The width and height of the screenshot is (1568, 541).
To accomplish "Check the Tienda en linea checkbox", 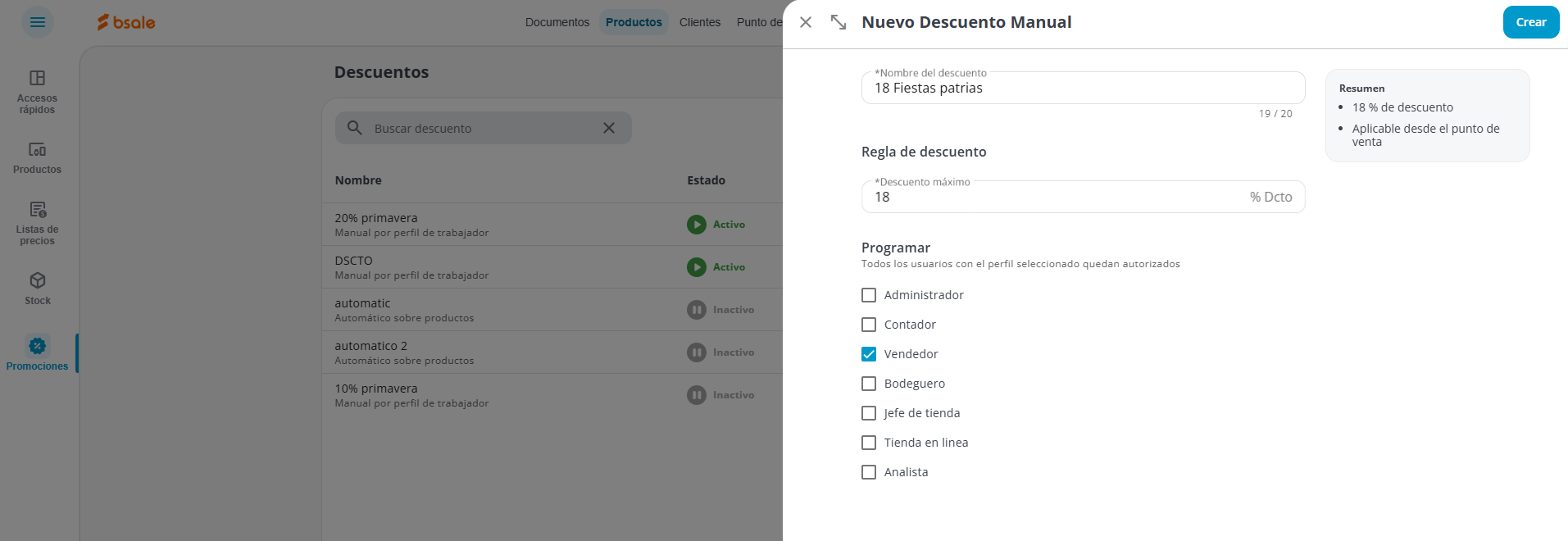I will point(869,443).
